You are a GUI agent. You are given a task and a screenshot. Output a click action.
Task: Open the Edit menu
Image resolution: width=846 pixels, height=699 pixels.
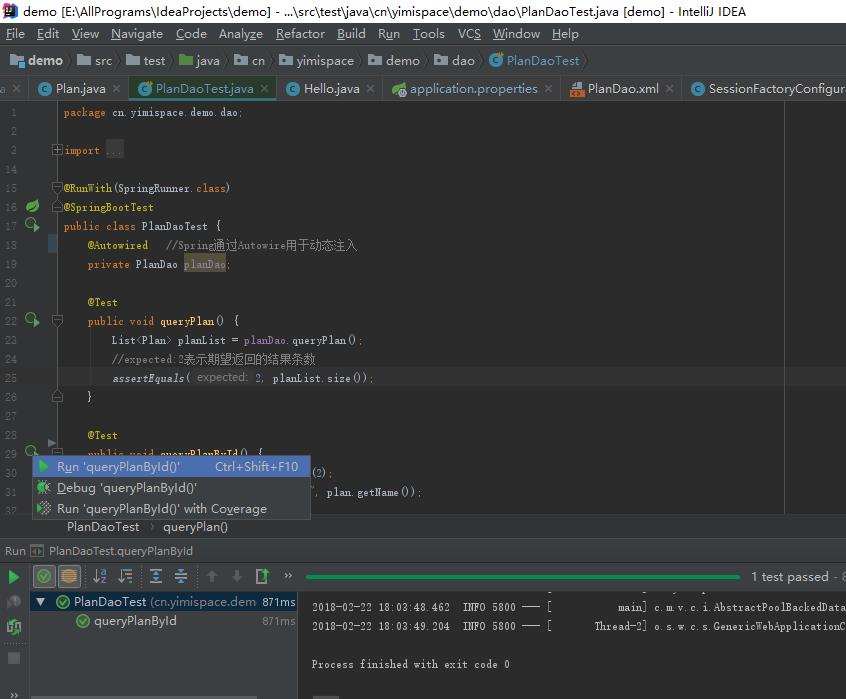click(x=47, y=34)
